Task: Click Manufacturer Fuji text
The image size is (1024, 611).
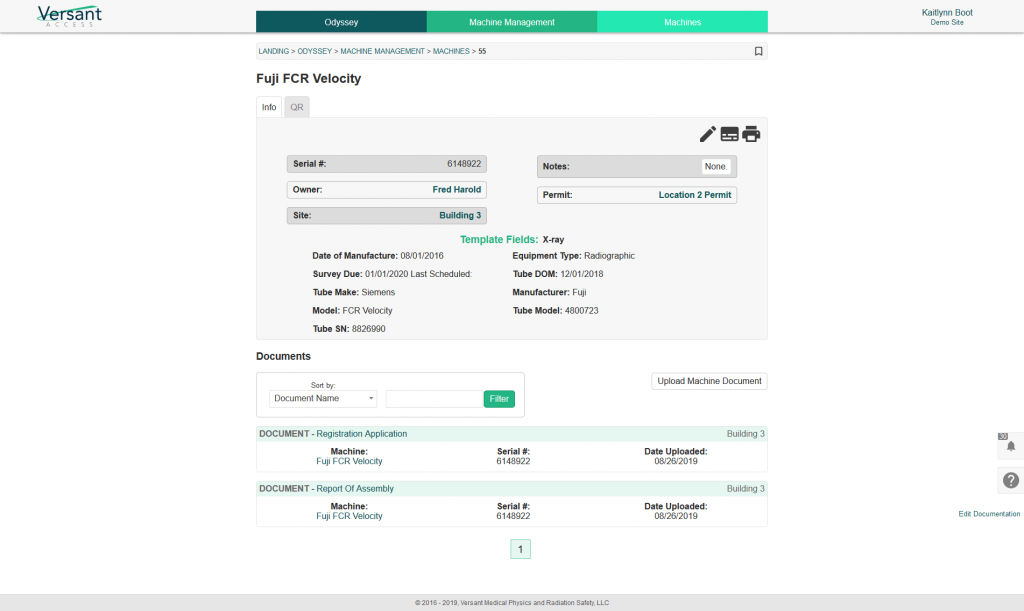Action: [x=549, y=292]
